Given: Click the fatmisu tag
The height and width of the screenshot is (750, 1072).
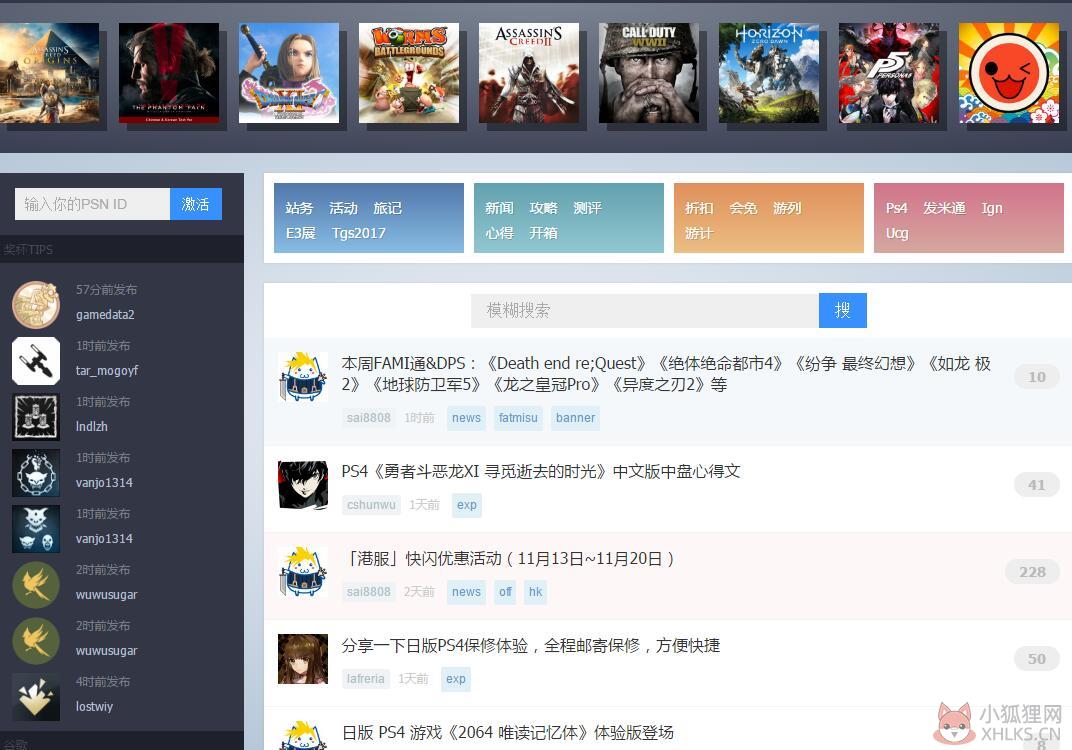Looking at the screenshot, I should [518, 418].
